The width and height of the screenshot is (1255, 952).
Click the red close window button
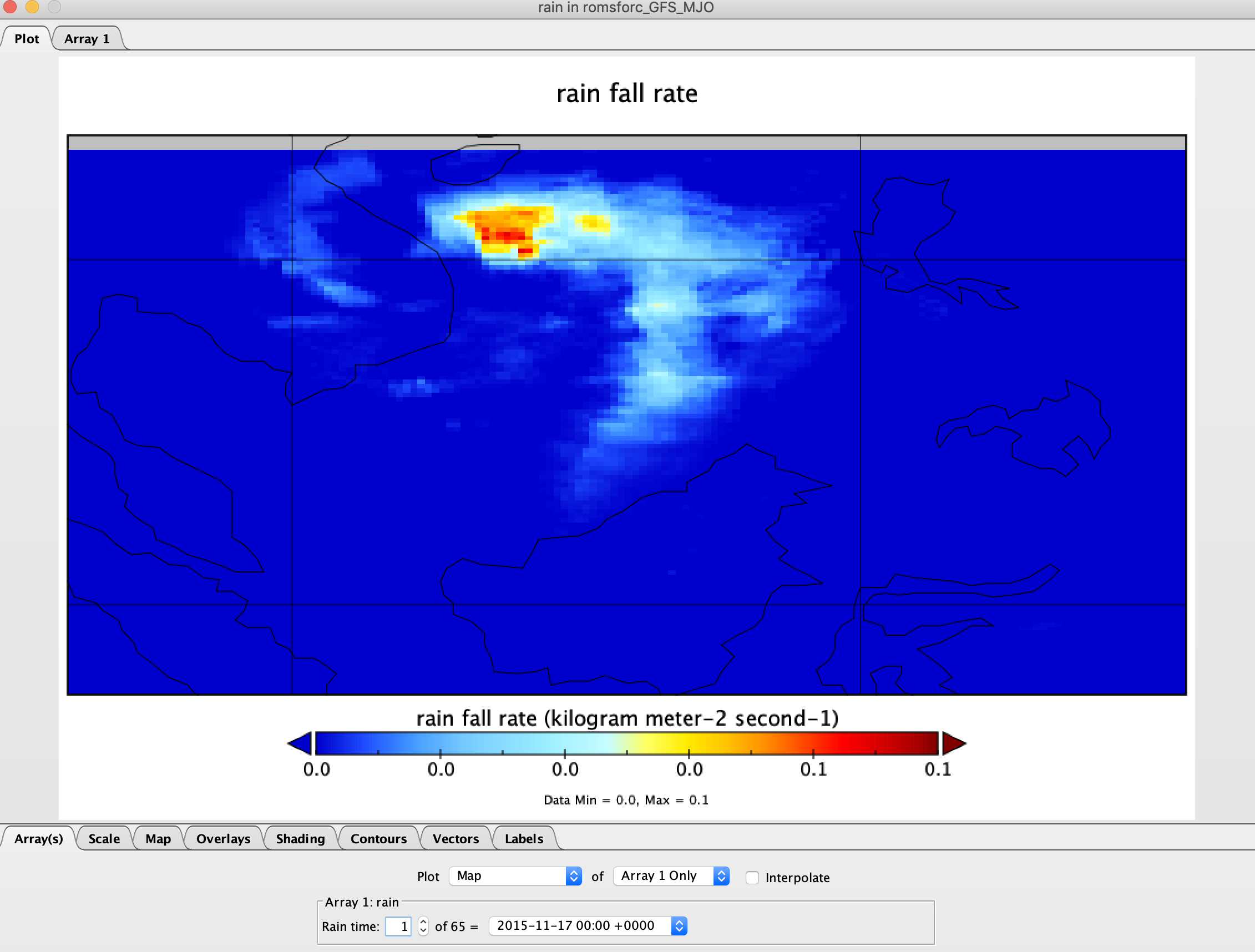click(9, 7)
